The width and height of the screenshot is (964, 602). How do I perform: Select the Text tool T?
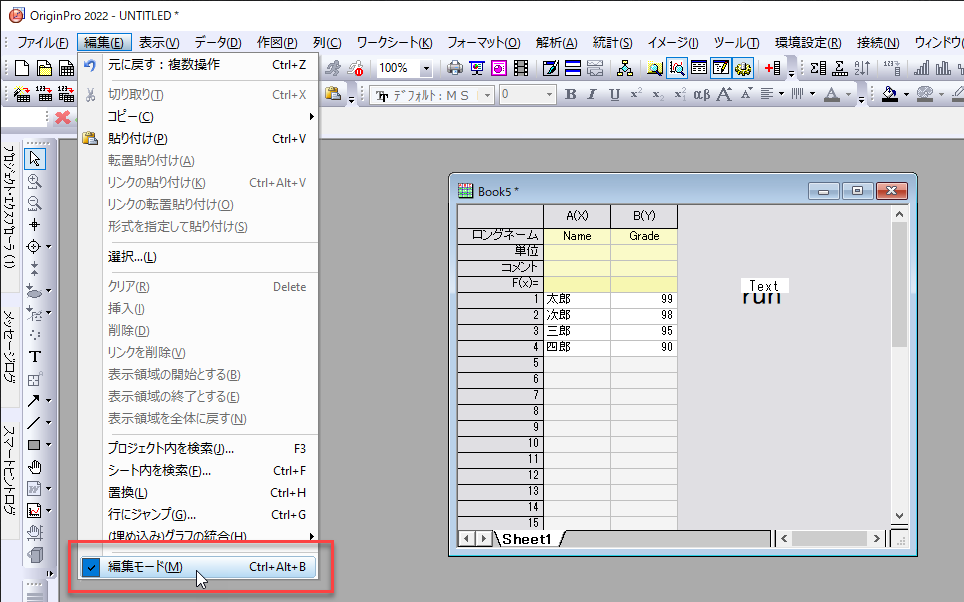pos(34,357)
